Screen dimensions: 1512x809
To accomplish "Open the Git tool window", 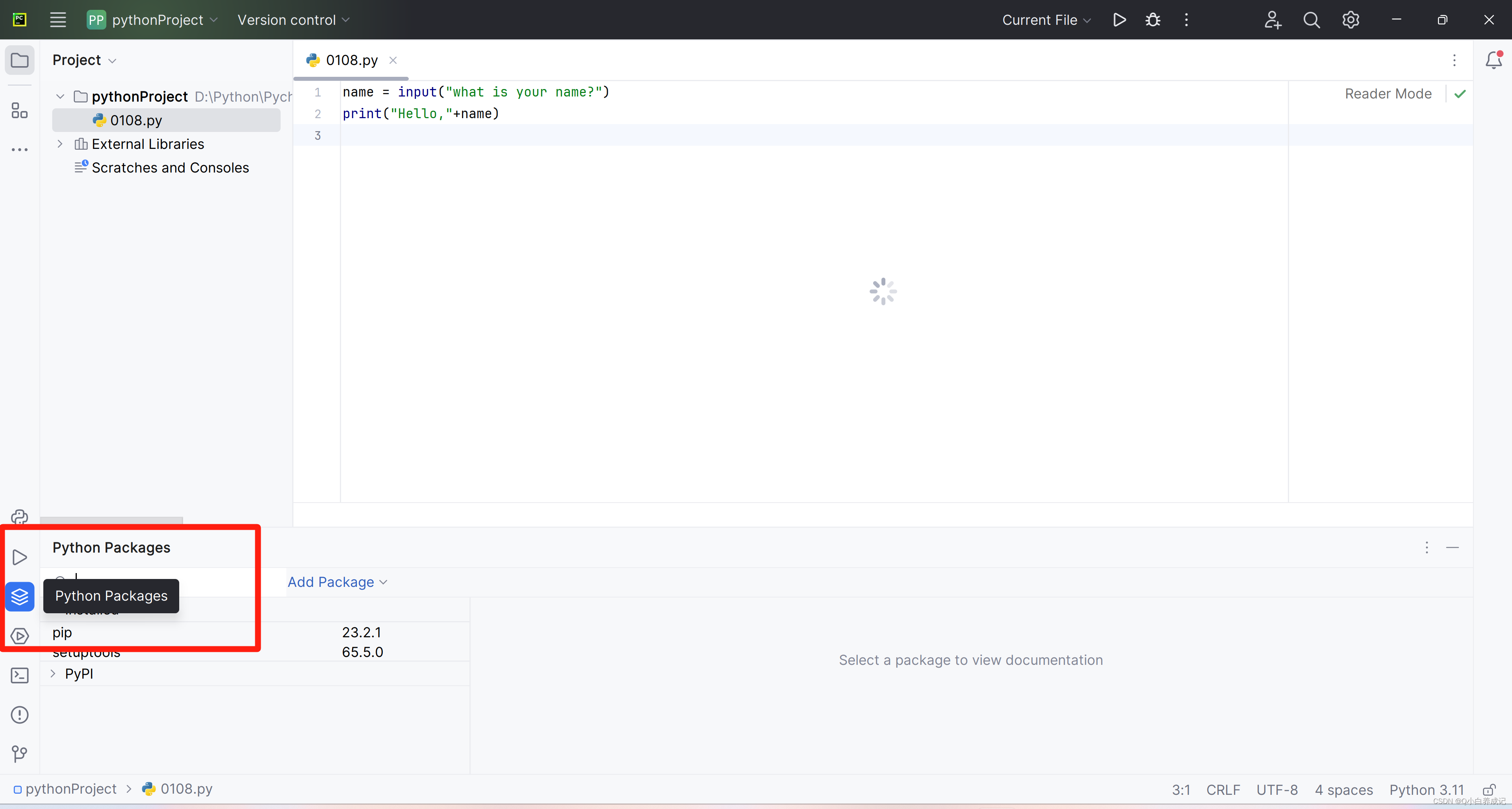I will pos(19,754).
